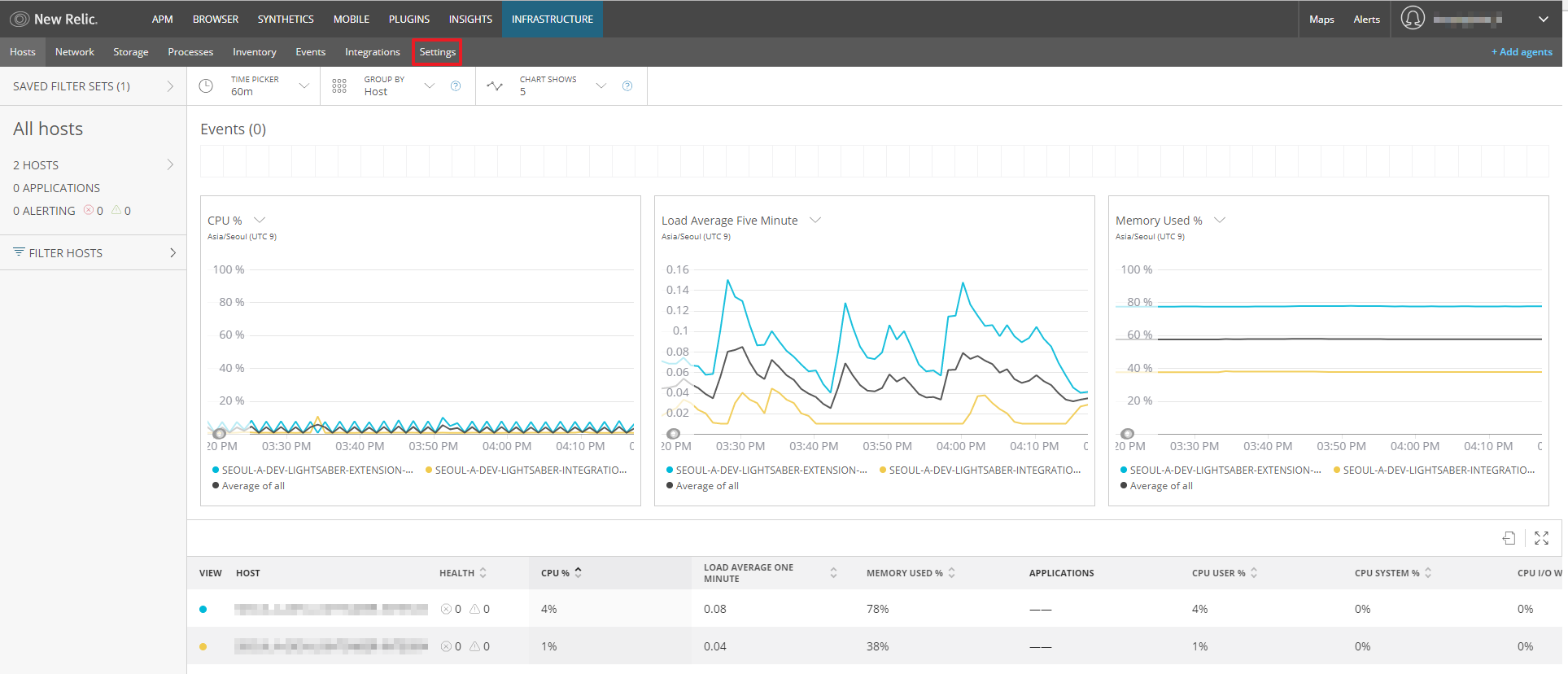Click the Group By help question icon
1568x674 pixels.
[x=456, y=85]
